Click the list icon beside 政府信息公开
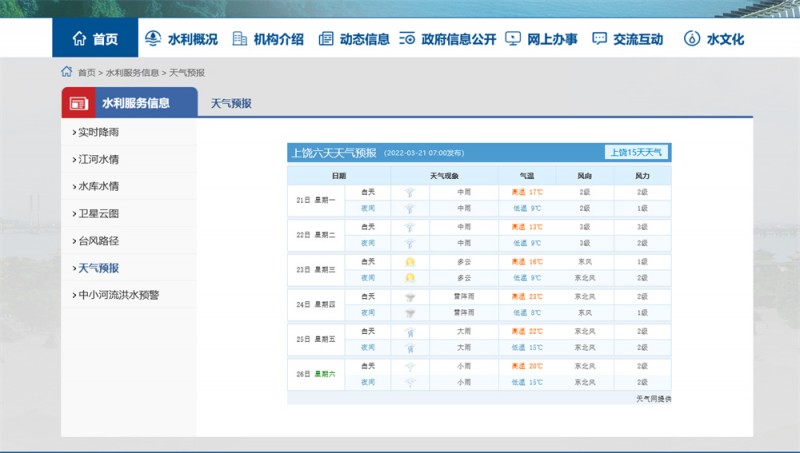This screenshot has height=453, width=800. (x=407, y=38)
